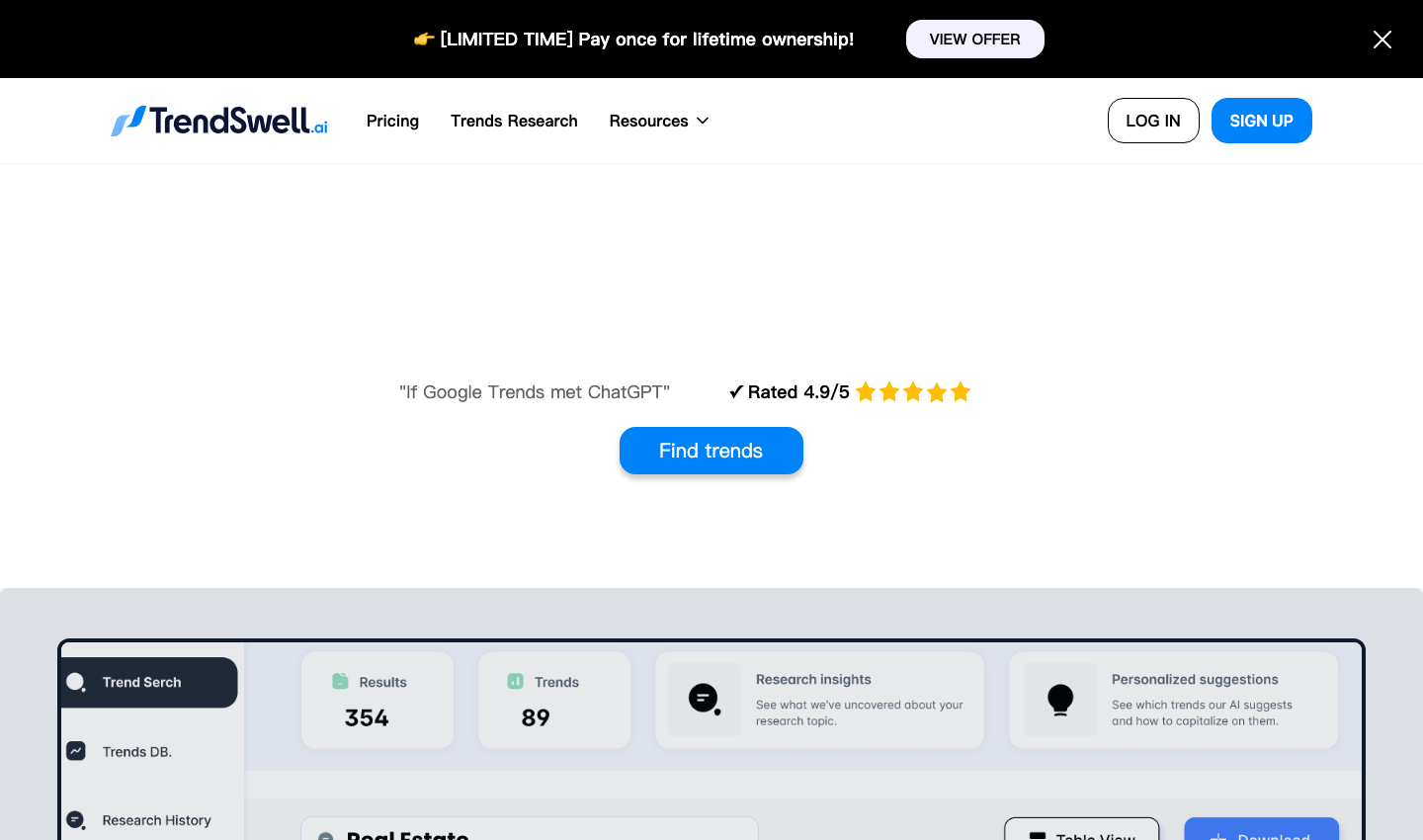The image size is (1423, 840).
Task: Open the Personalized suggestions card heading
Action: 1195,680
